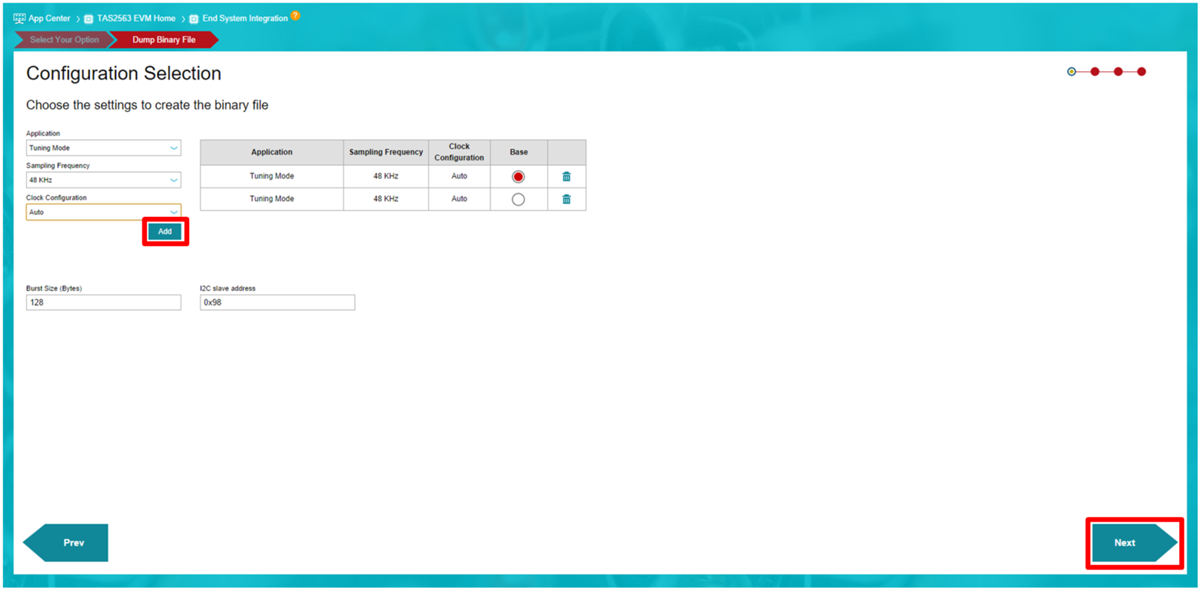The width and height of the screenshot is (1200, 590).
Task: Click the Add button
Action: pyautogui.click(x=165, y=231)
